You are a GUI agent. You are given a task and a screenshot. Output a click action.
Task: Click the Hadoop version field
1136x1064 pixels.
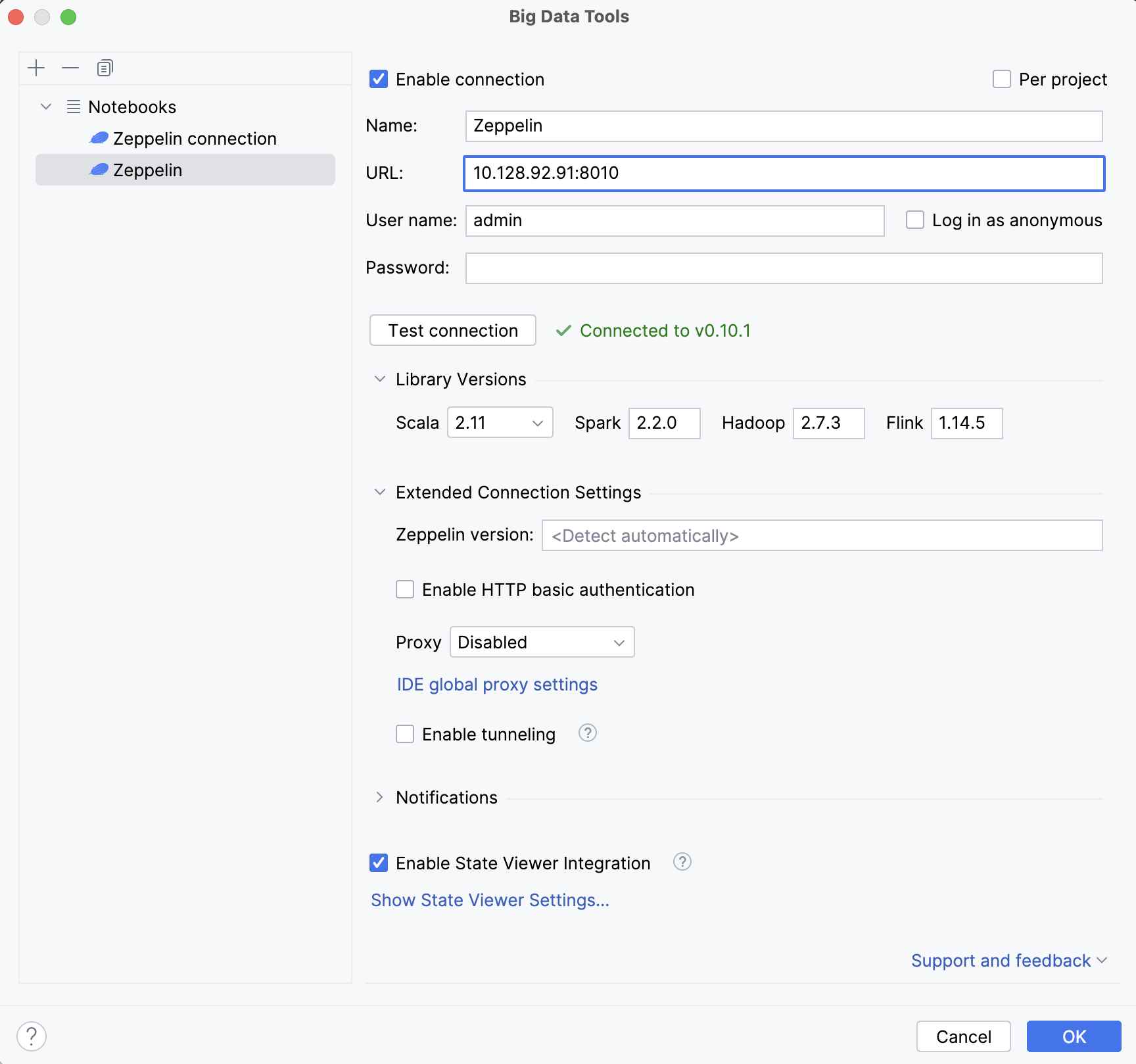point(829,423)
